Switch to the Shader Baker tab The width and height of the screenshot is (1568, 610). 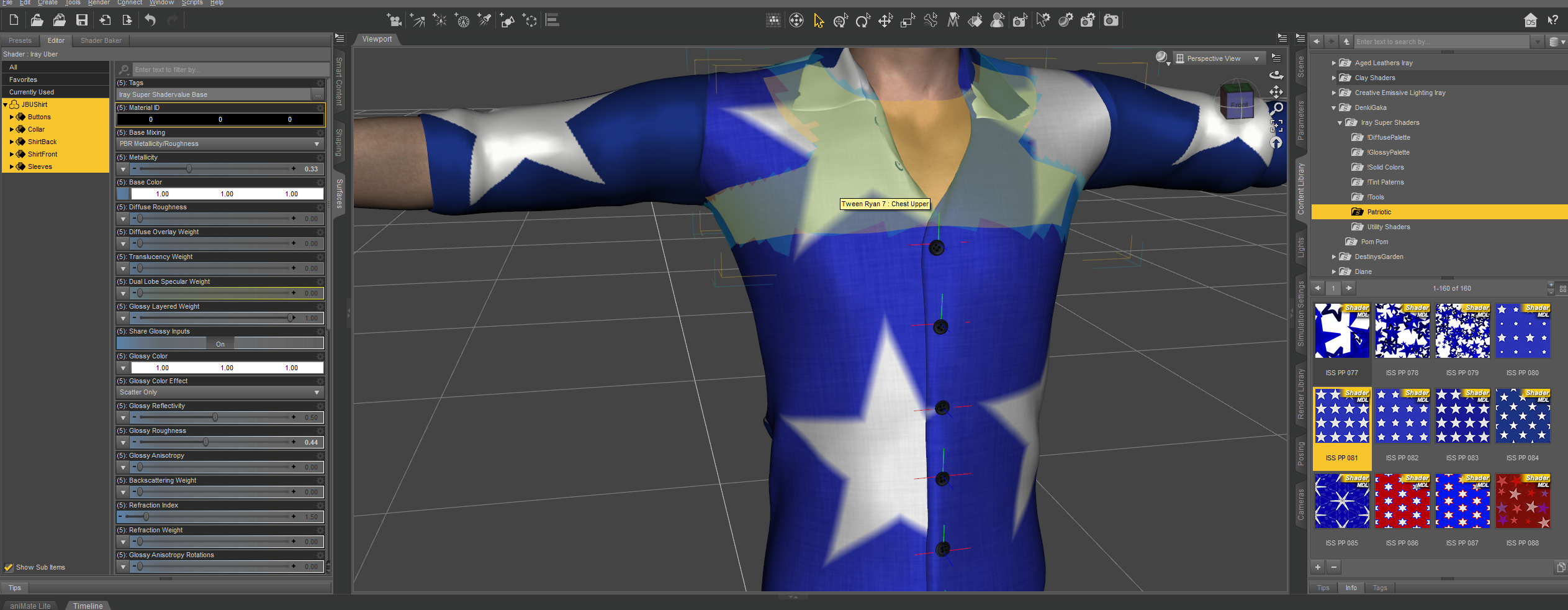click(101, 40)
